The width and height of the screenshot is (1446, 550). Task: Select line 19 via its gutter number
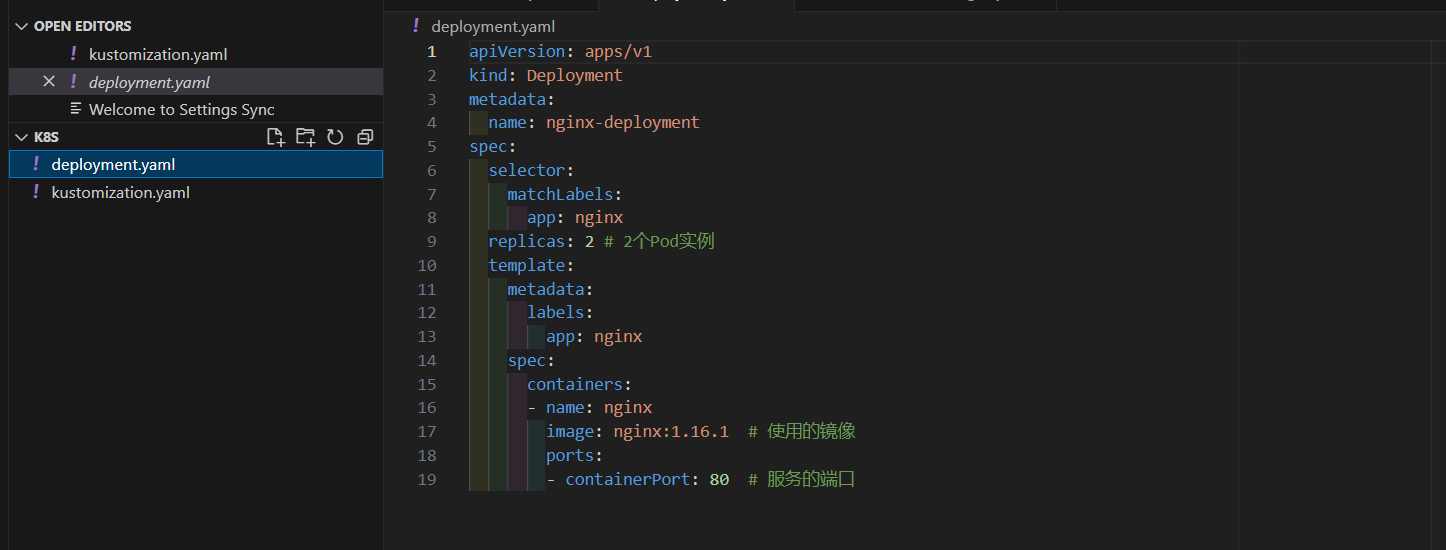[427, 480]
